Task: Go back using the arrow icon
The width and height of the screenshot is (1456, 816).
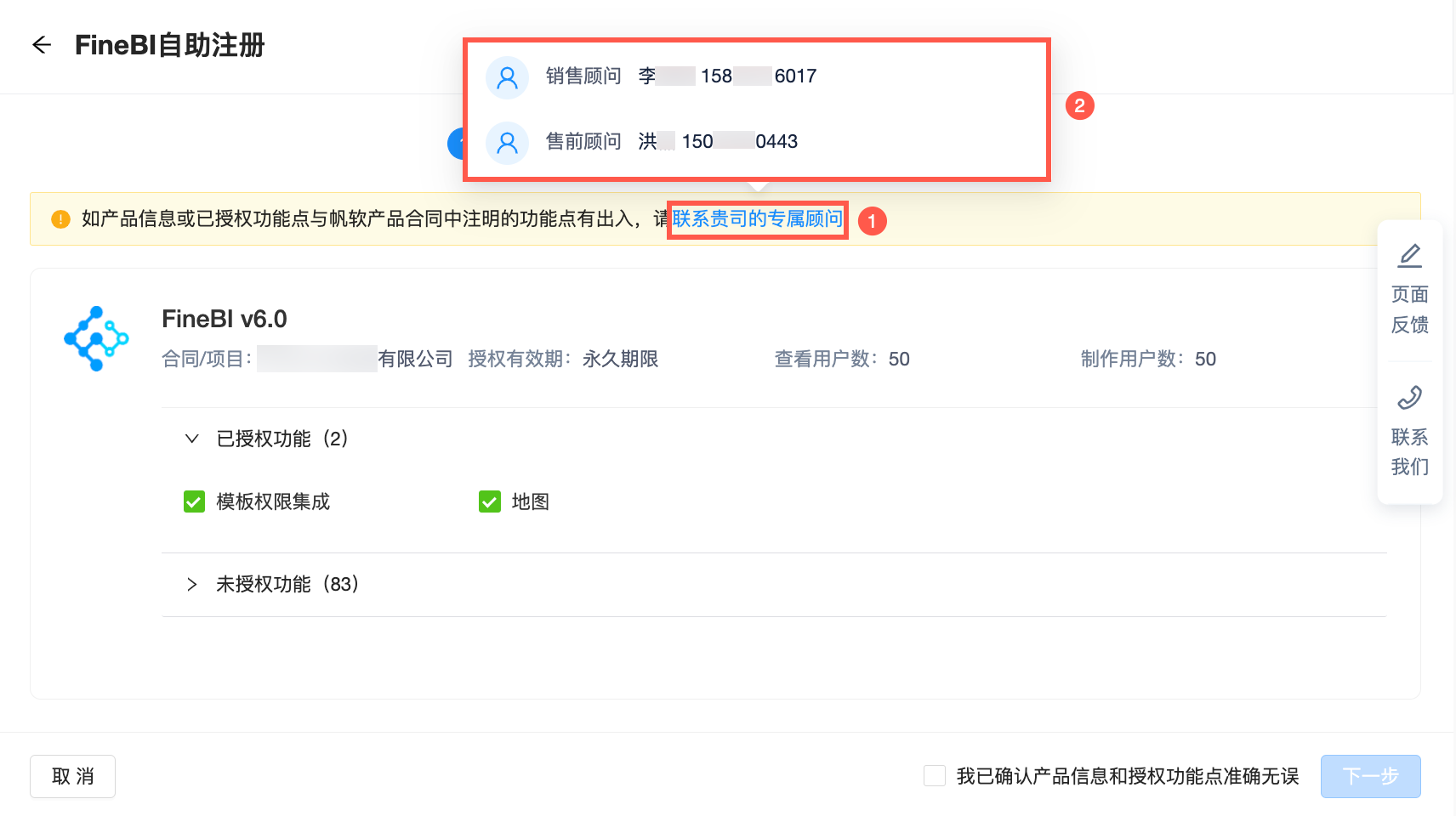Action: (42, 45)
